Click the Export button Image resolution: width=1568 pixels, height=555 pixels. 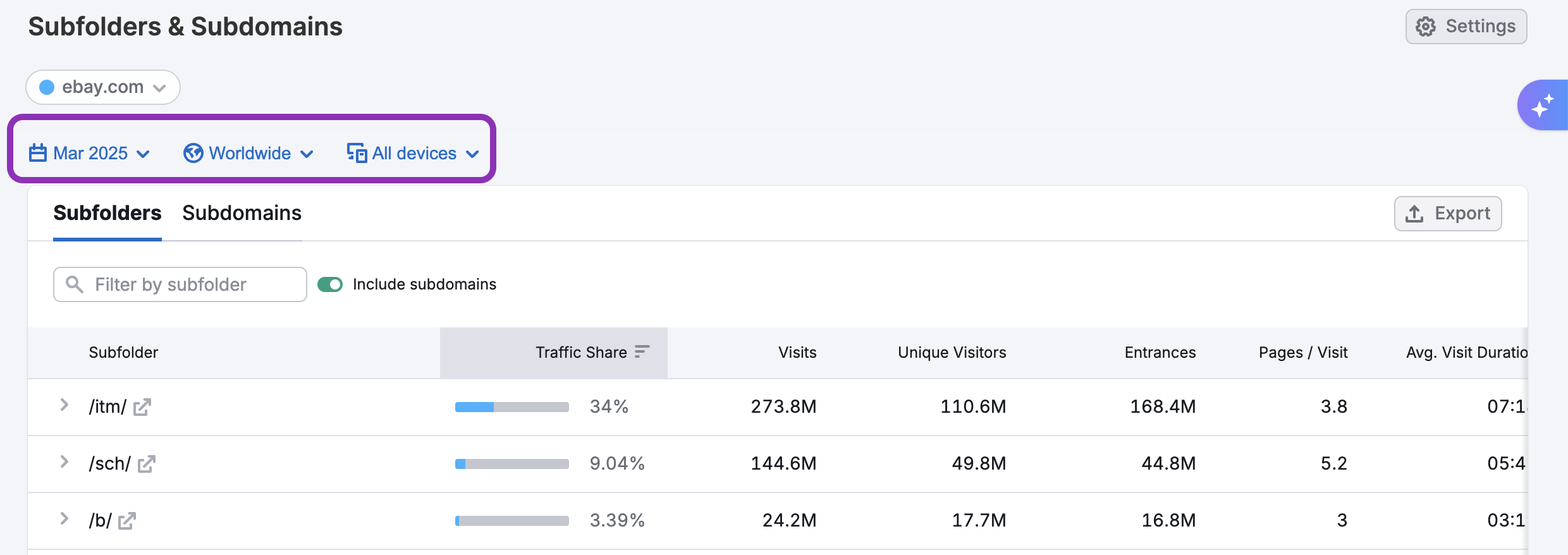[x=1447, y=214]
